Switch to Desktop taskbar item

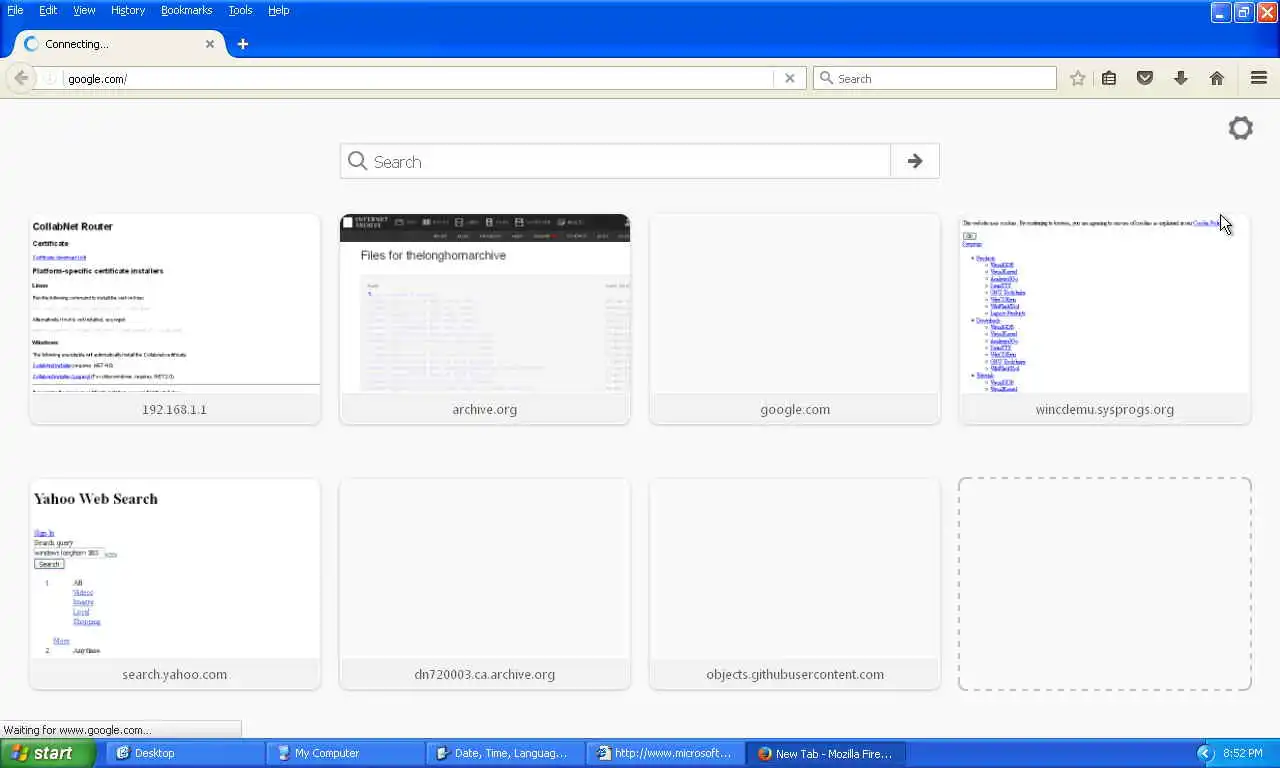(185, 753)
